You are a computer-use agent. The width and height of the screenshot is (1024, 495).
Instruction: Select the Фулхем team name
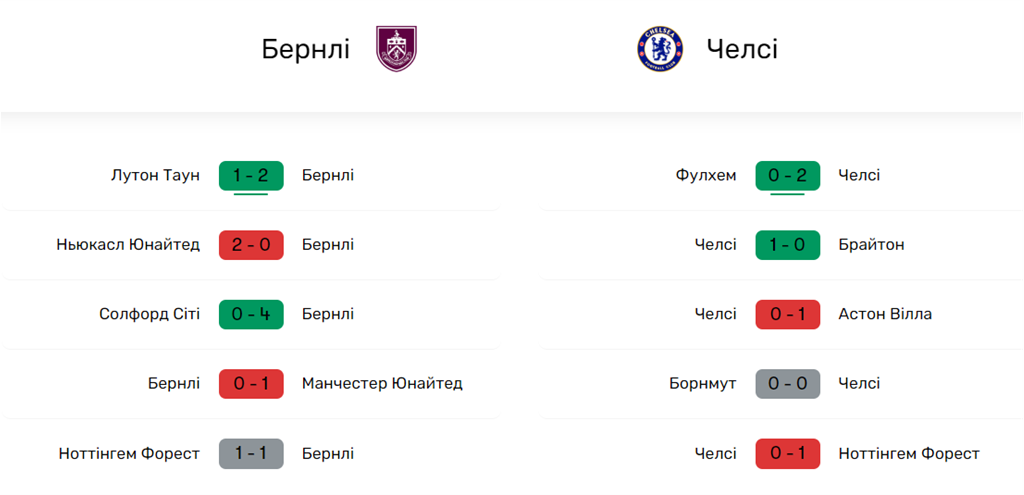click(706, 175)
